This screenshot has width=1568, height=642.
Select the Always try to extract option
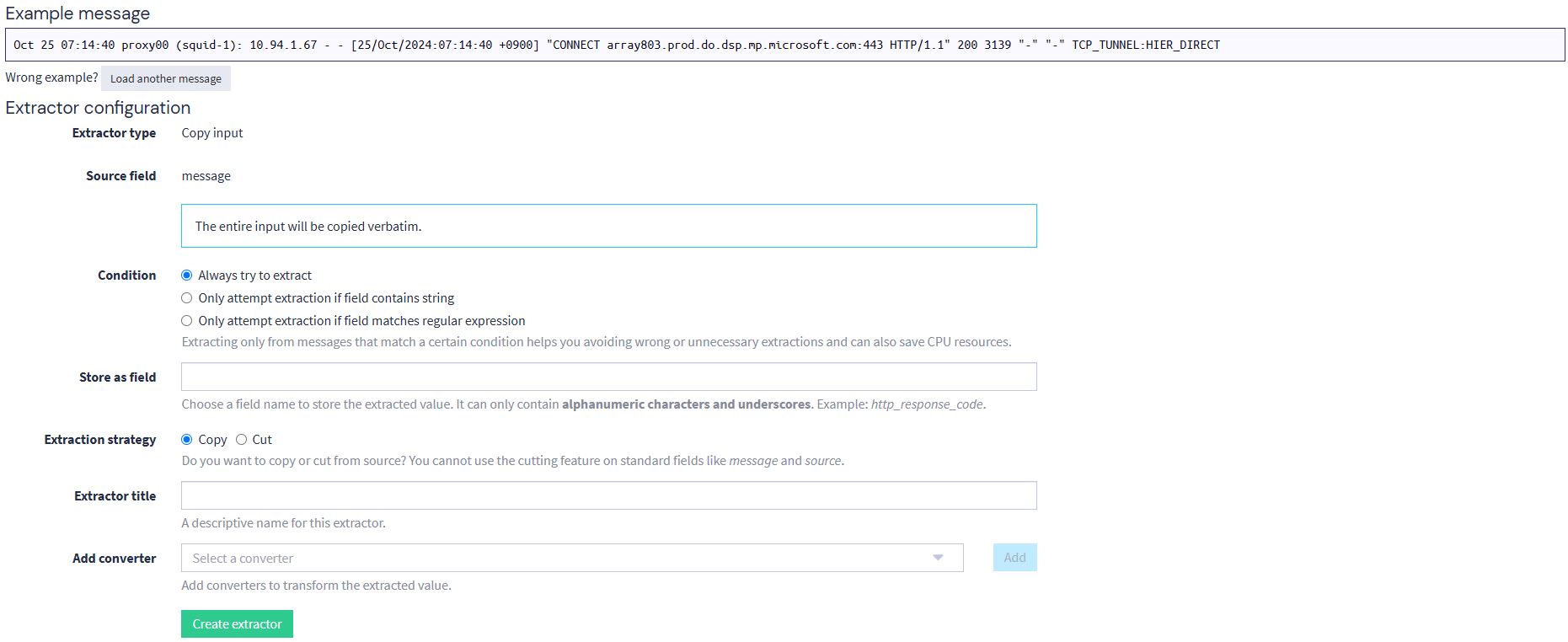click(187, 276)
